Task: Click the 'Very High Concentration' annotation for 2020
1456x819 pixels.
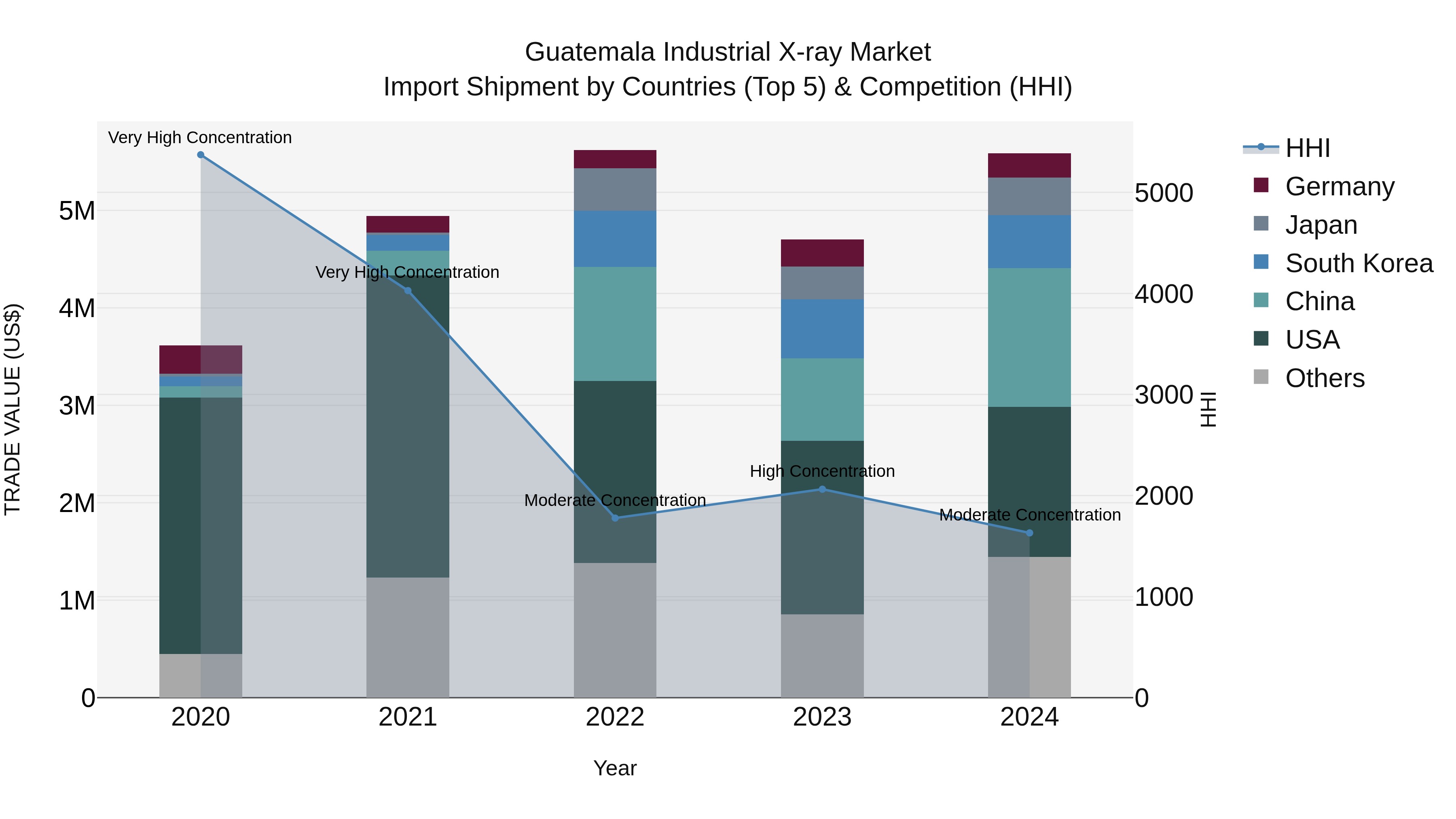Action: click(x=200, y=138)
